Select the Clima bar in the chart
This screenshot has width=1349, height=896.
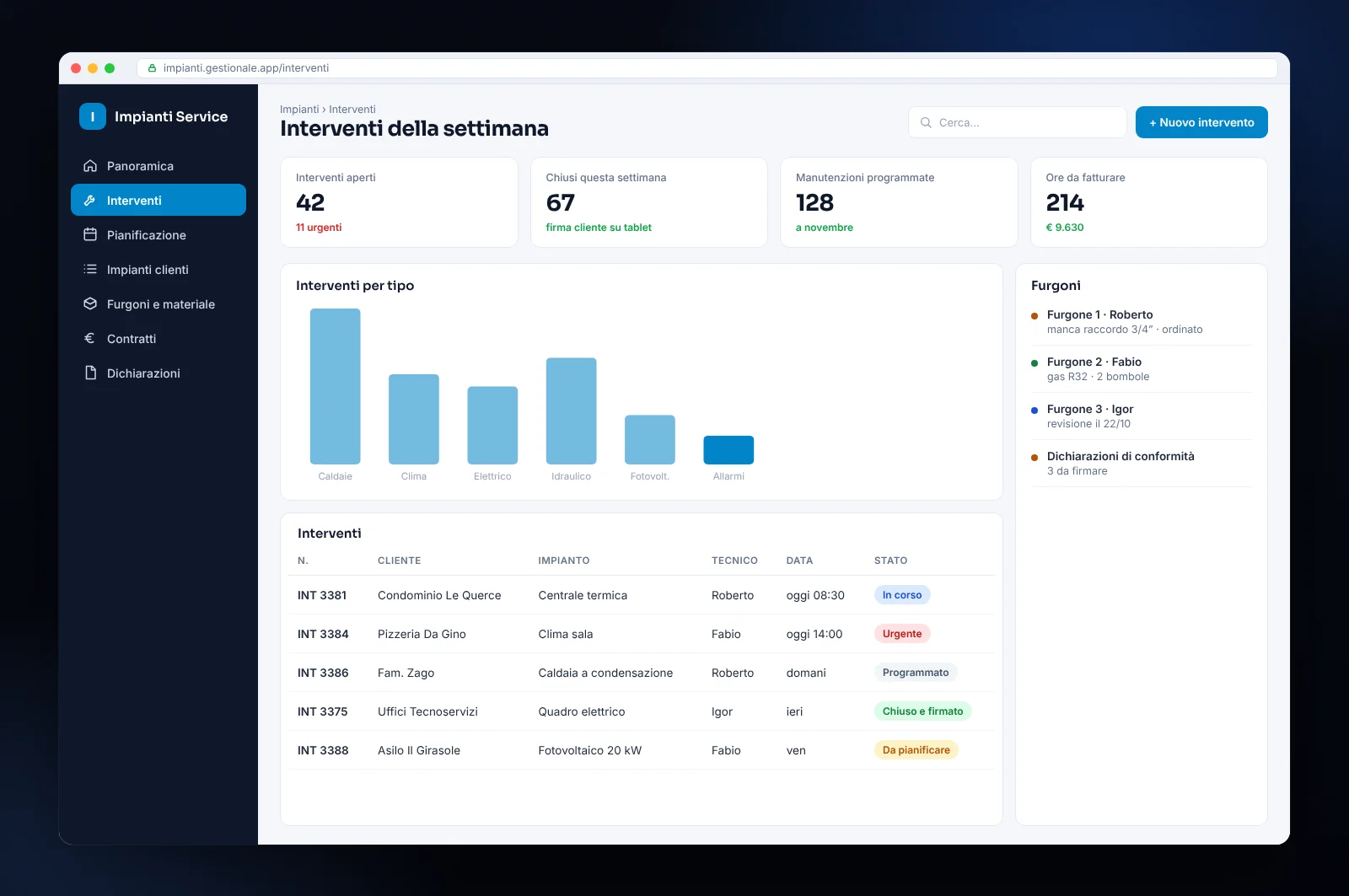(x=414, y=419)
